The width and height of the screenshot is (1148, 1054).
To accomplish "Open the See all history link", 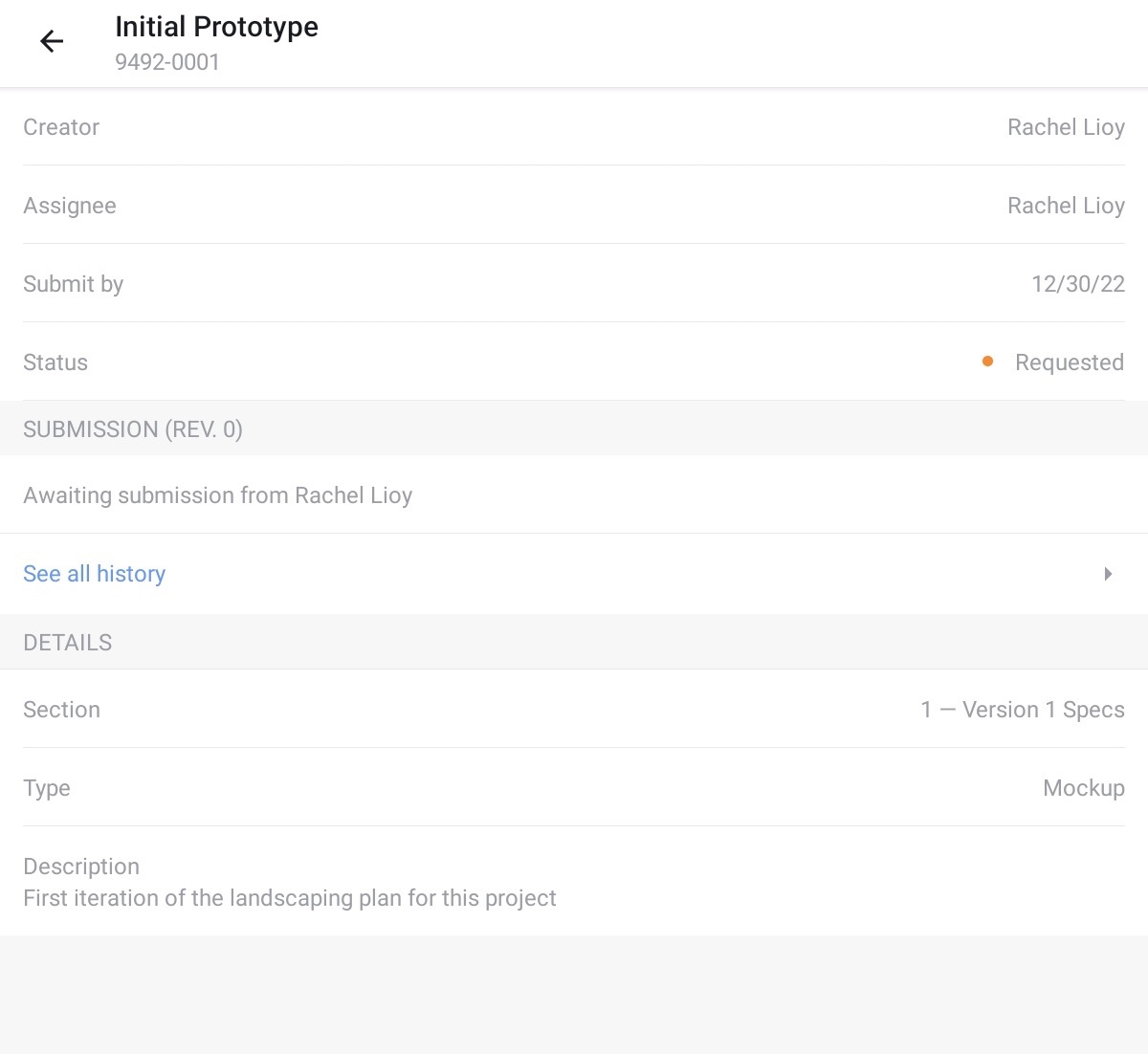I will pos(95,574).
